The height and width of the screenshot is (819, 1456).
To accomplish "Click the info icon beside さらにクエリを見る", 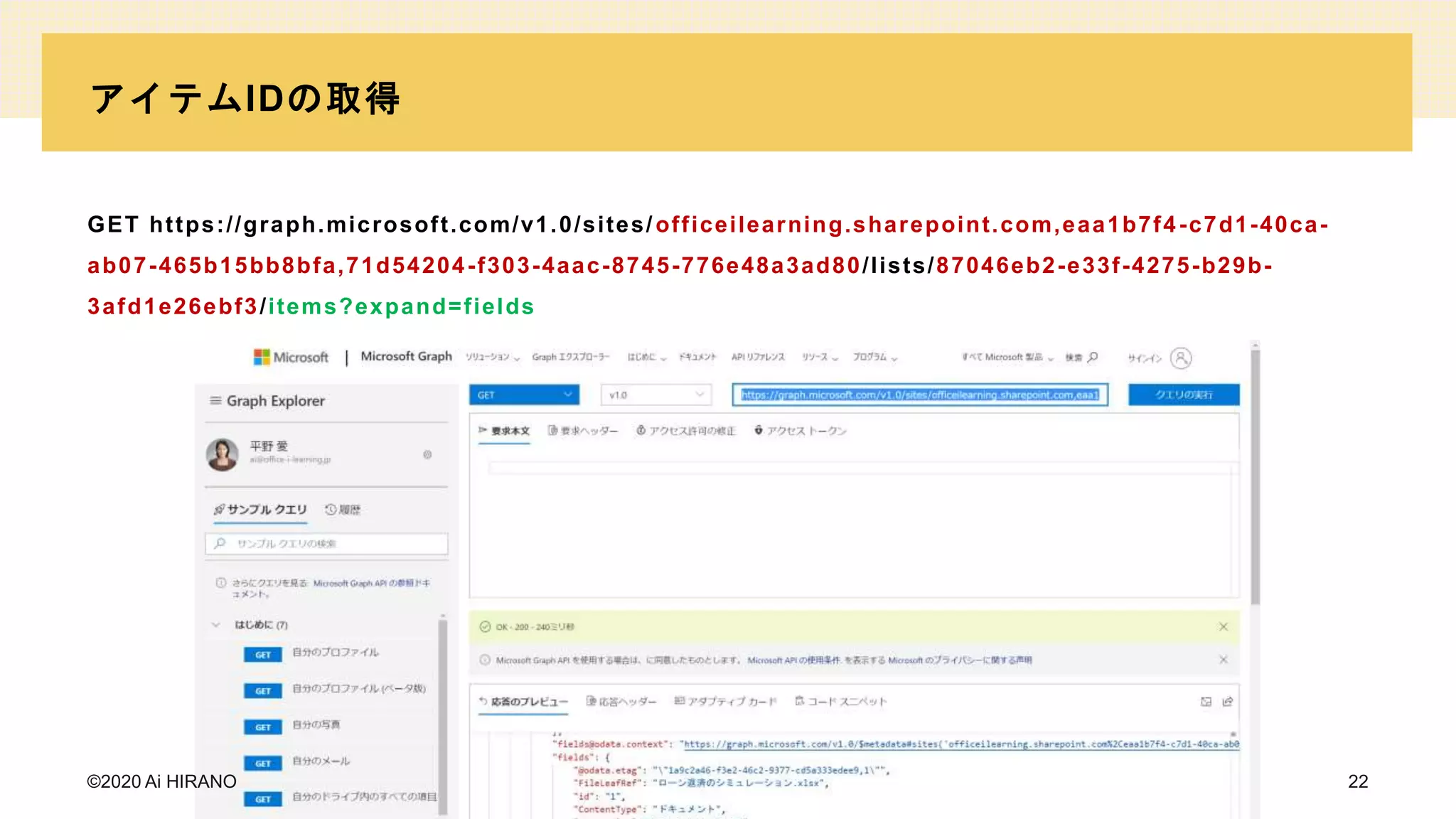I will [x=221, y=583].
